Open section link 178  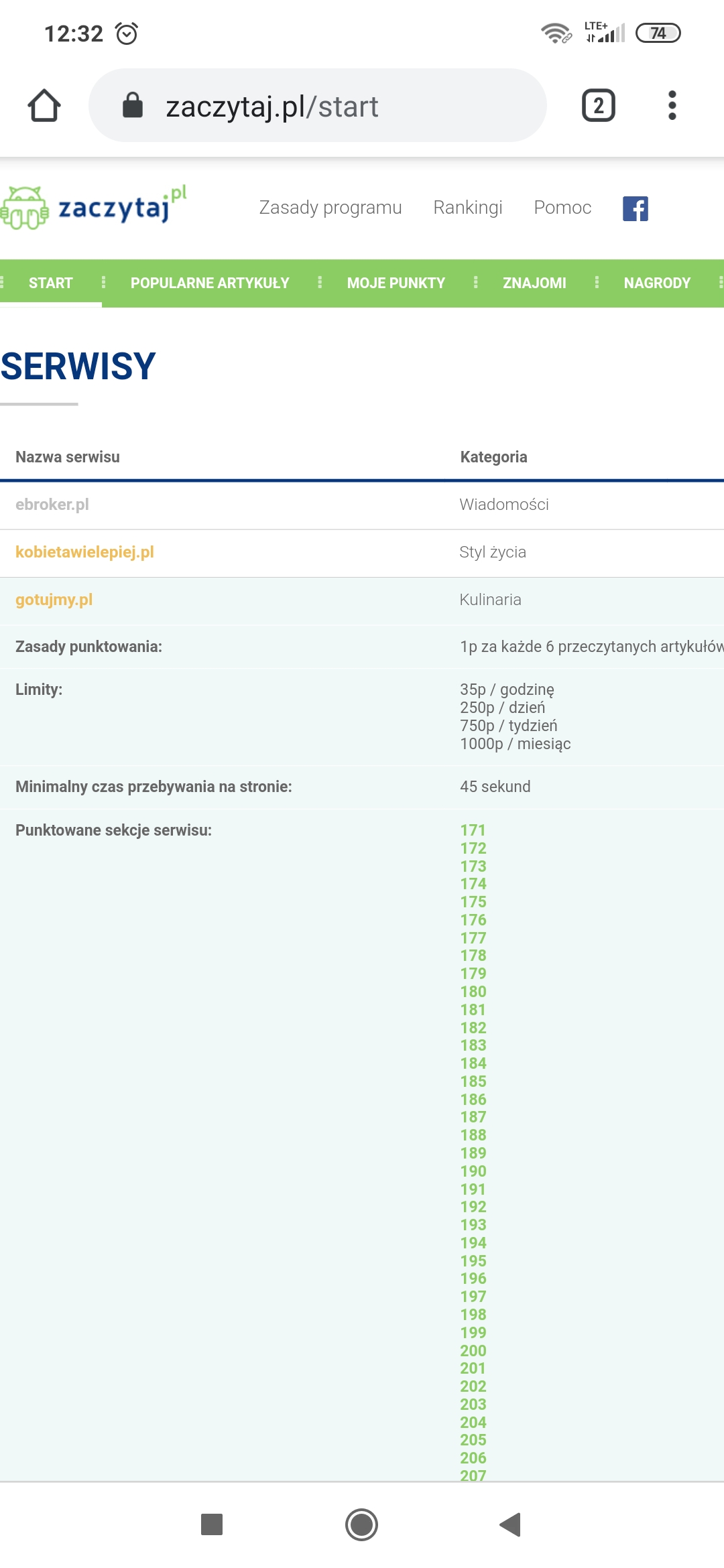pyautogui.click(x=473, y=956)
